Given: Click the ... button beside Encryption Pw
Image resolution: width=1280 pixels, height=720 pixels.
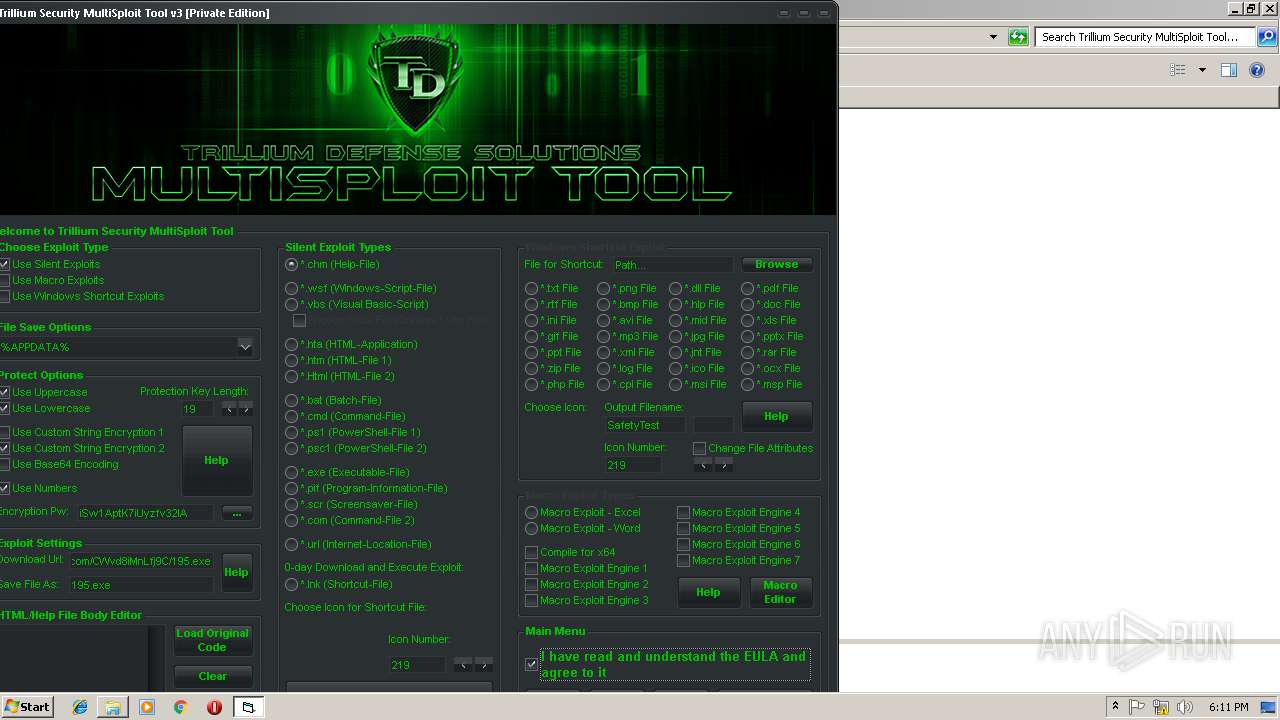Looking at the screenshot, I should 237,513.
